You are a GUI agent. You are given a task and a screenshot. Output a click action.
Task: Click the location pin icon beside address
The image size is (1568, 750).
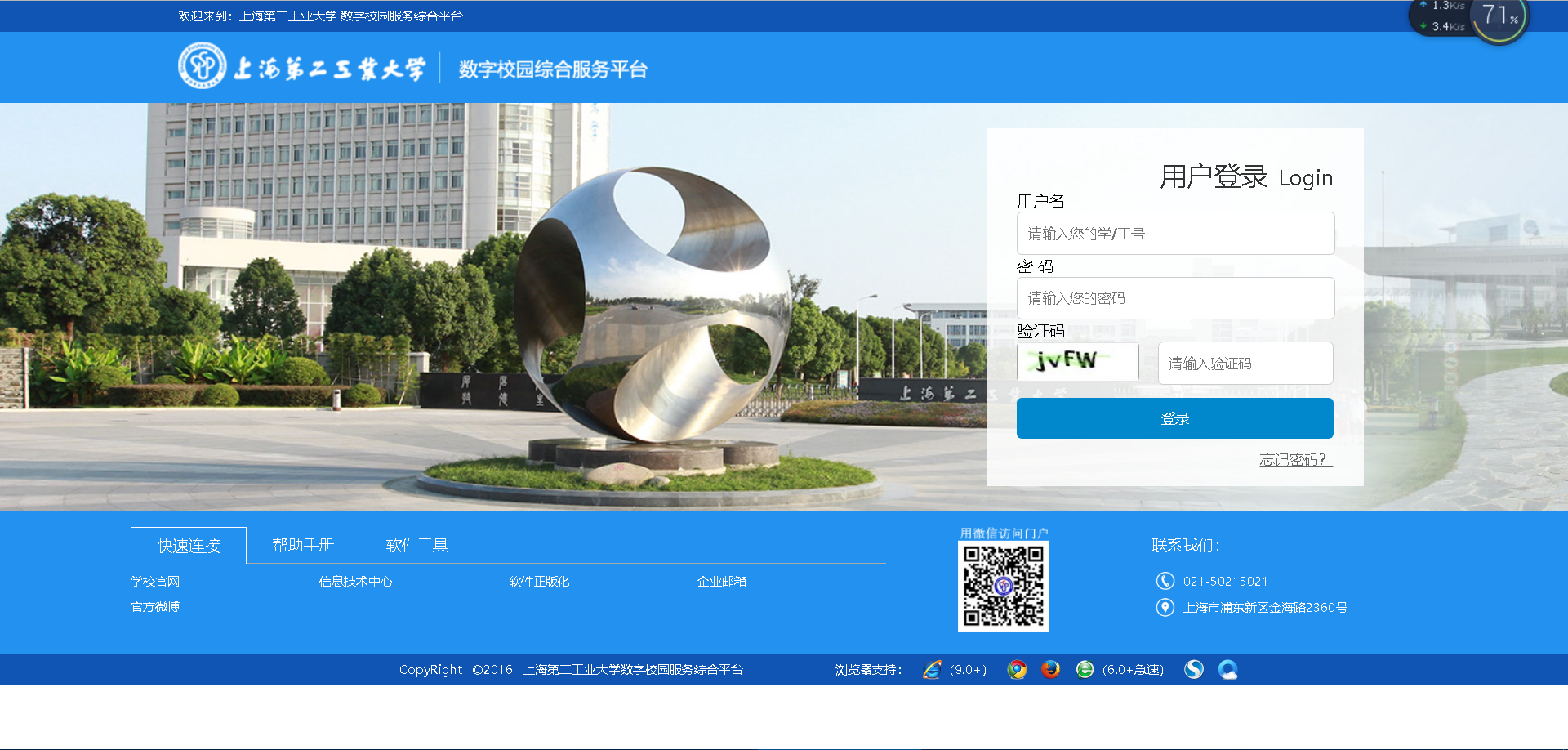pos(1165,607)
